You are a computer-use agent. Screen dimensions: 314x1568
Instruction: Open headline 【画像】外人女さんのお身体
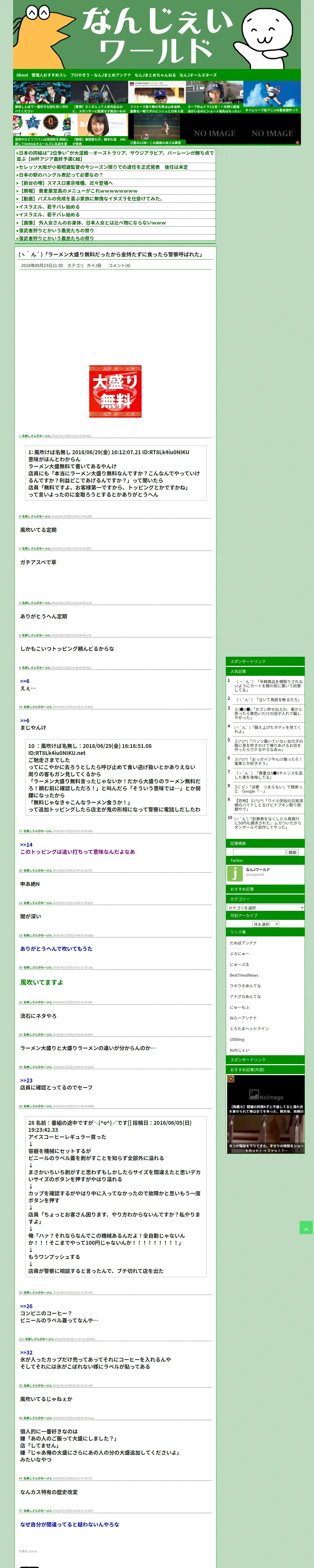coord(92,223)
